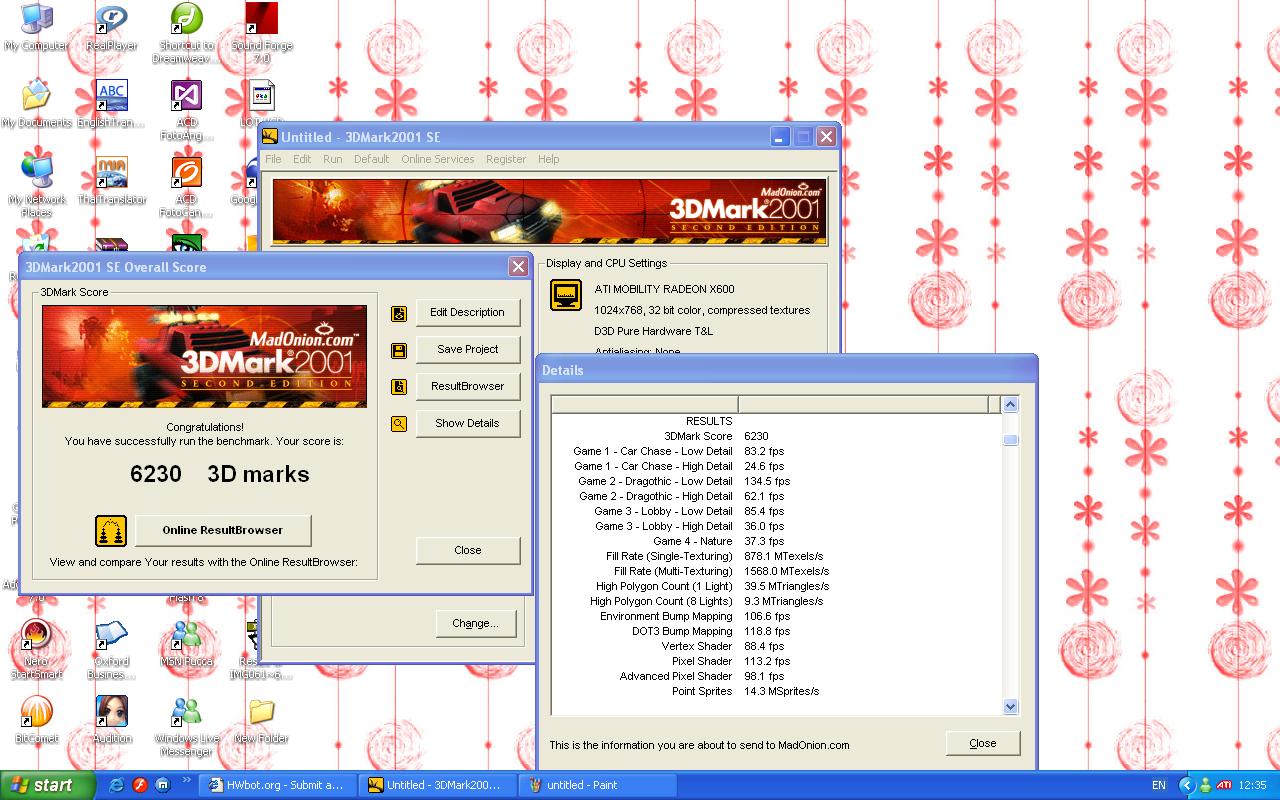This screenshot has width=1280, height=800.
Task: Click the 12:35 taskbar clock
Action: point(1253,785)
